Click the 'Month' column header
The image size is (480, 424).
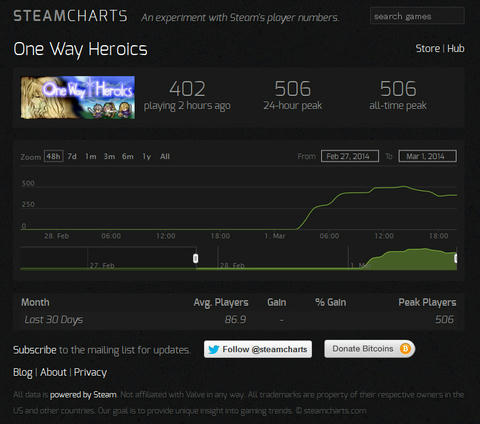(35, 302)
